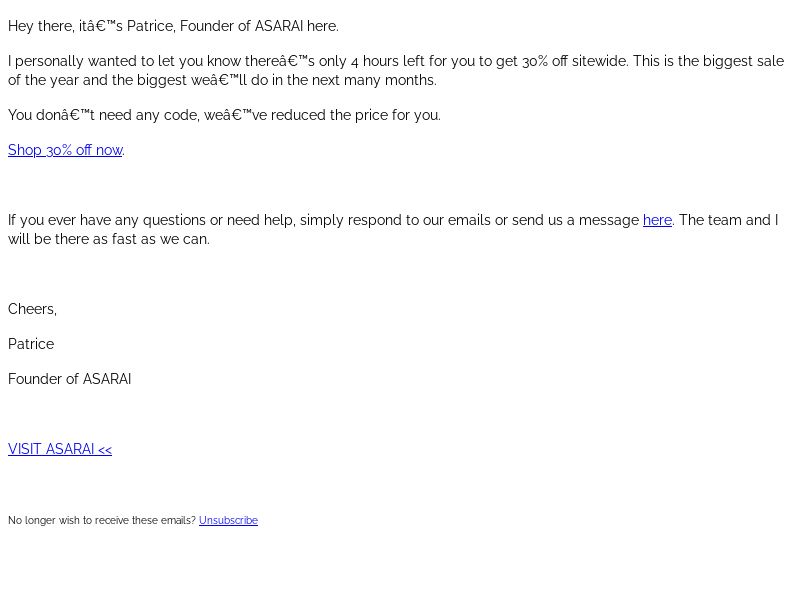Follow the VISIT ASARAI << link

(x=60, y=449)
